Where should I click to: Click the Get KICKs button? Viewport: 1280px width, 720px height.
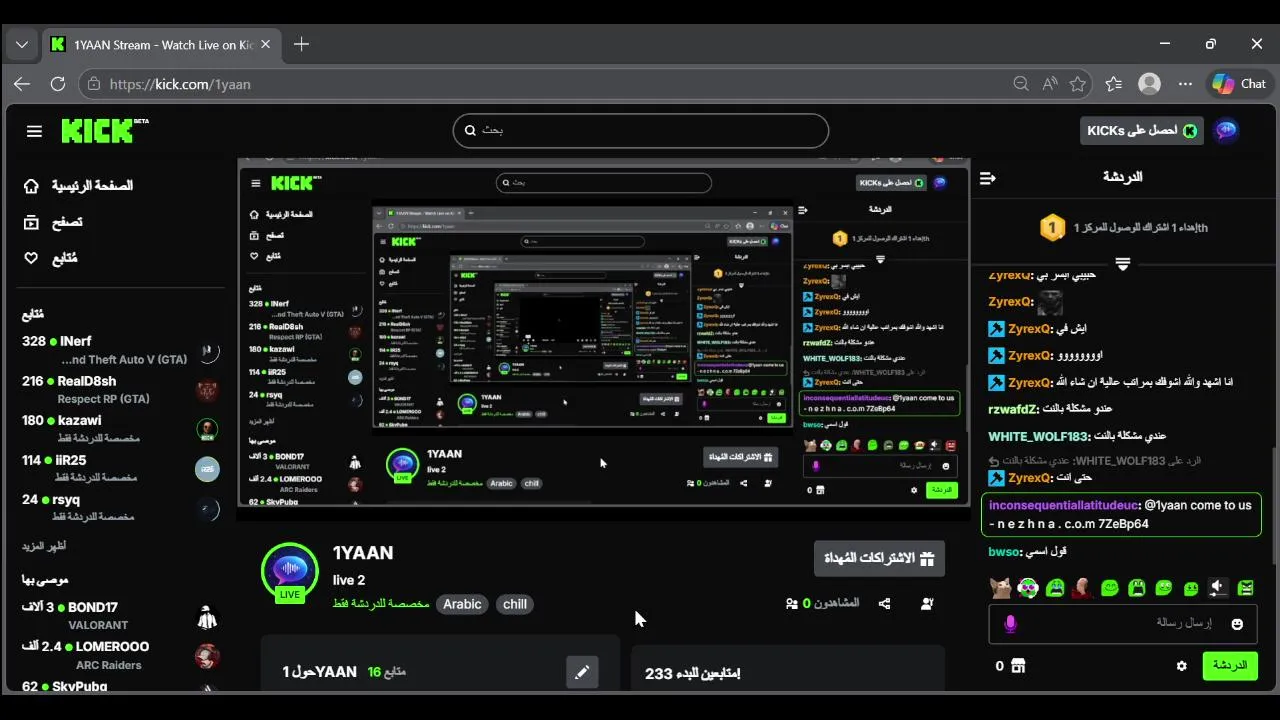[1140, 131]
